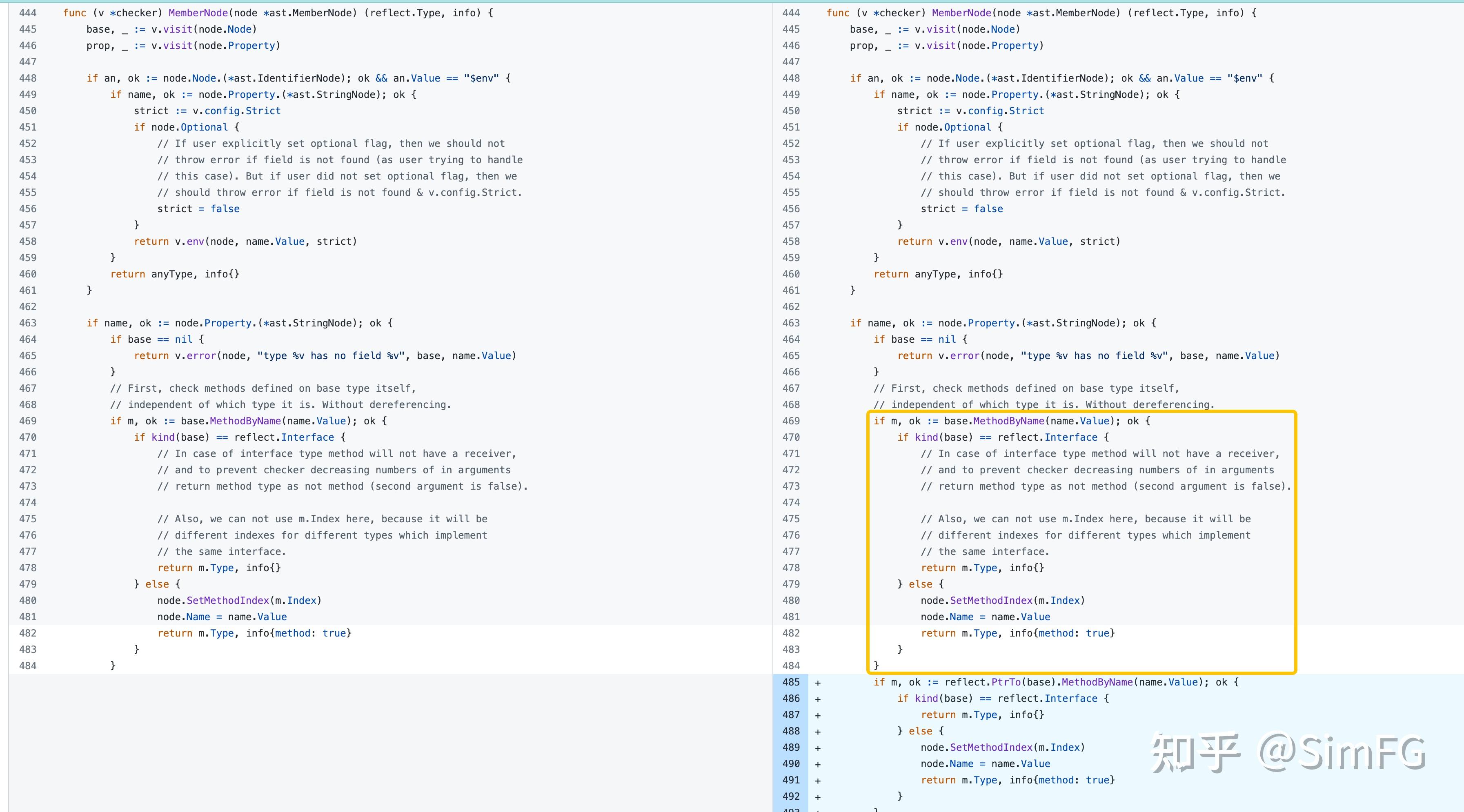Click the plus marker on line 488
Image resolution: width=1464 pixels, height=812 pixels.
(x=817, y=731)
